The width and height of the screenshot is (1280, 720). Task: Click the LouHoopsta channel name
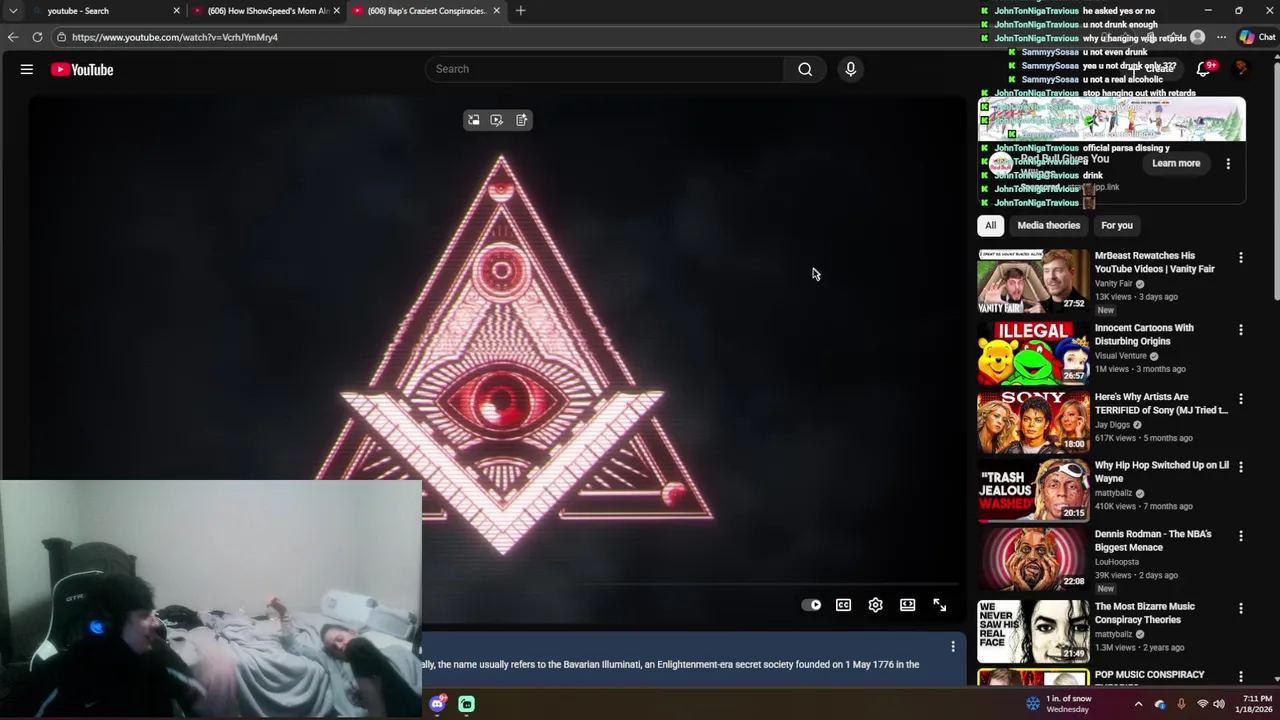(1119, 562)
